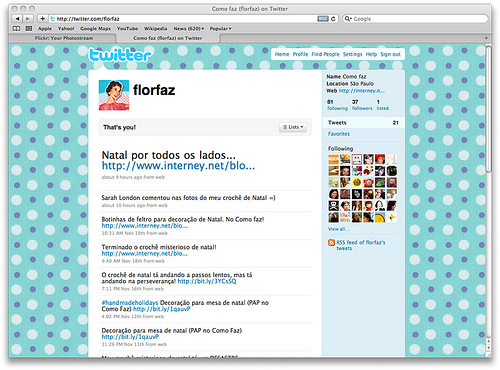Add bookmark with the plus button
The image size is (500, 370).
click(42, 19)
